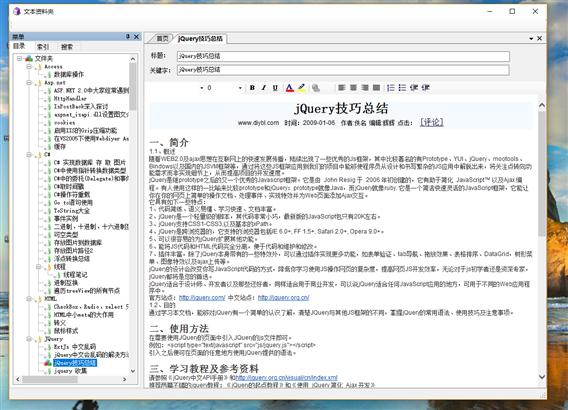Open the 数据库操作 document
568x410 pixels.
[69, 75]
